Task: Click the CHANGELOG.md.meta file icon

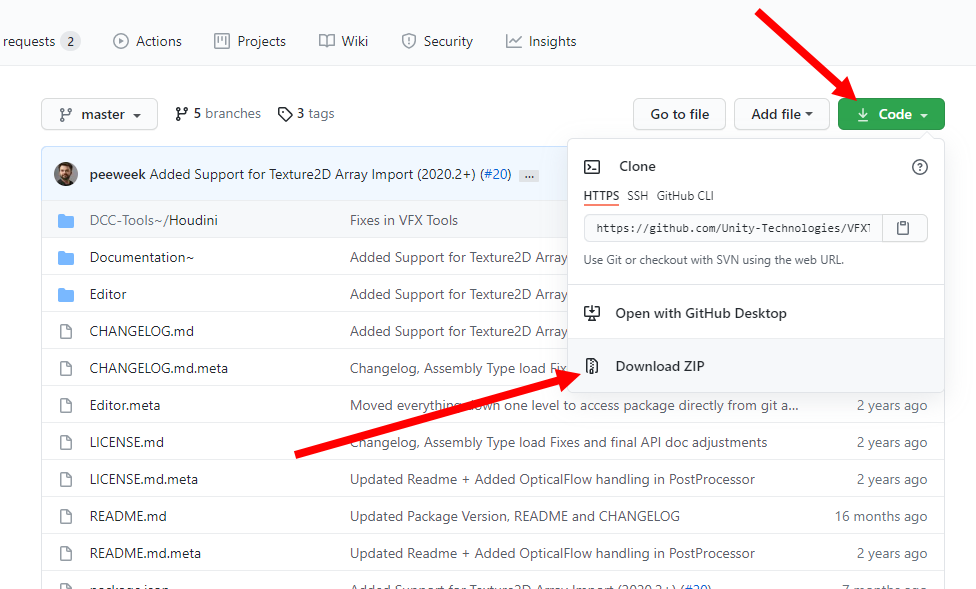Action: pos(66,368)
